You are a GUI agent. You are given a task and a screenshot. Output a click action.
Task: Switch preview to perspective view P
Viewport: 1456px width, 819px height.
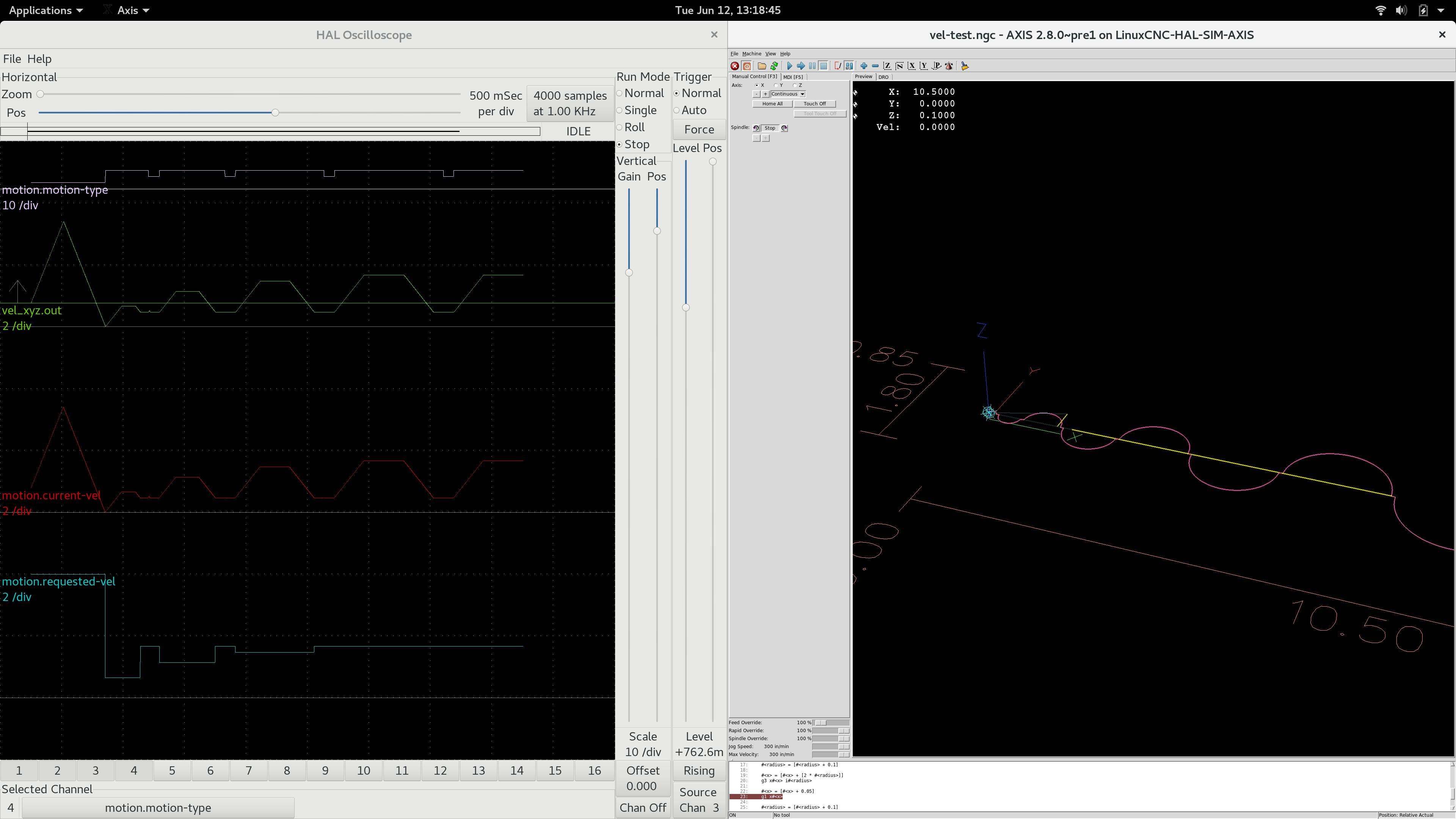(936, 66)
